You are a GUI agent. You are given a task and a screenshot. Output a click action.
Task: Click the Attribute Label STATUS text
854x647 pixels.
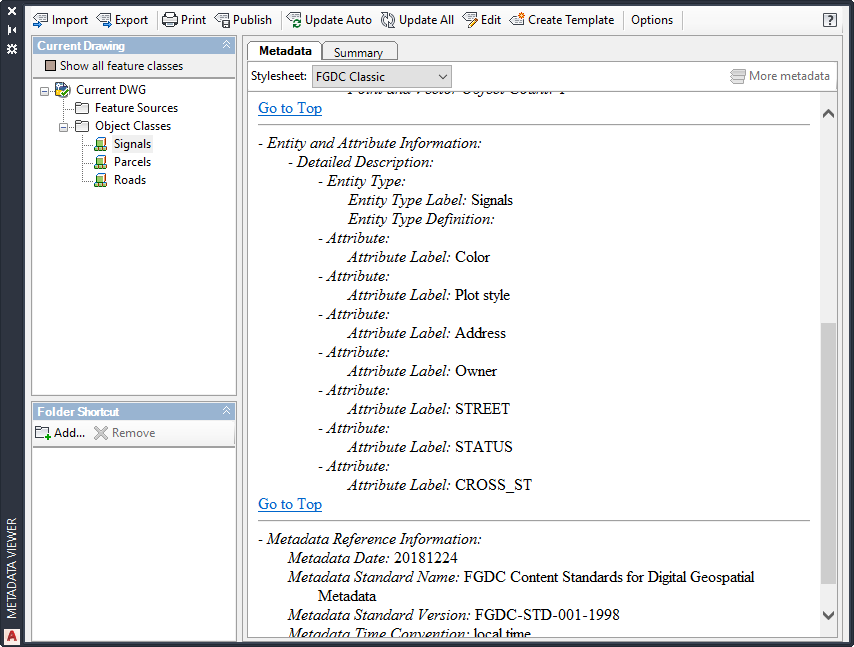pyautogui.click(x=430, y=447)
